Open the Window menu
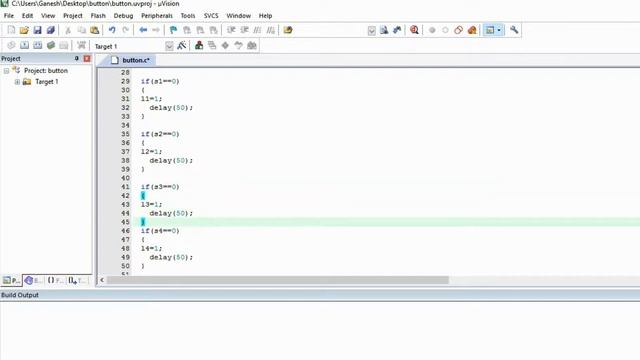Image resolution: width=640 pixels, height=360 pixels. 238,16
